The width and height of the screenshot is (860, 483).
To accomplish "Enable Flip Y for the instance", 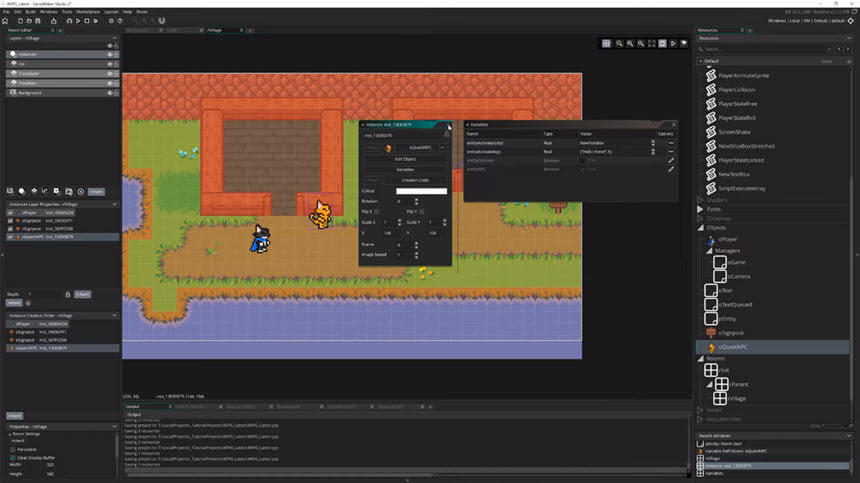I will [x=421, y=212].
